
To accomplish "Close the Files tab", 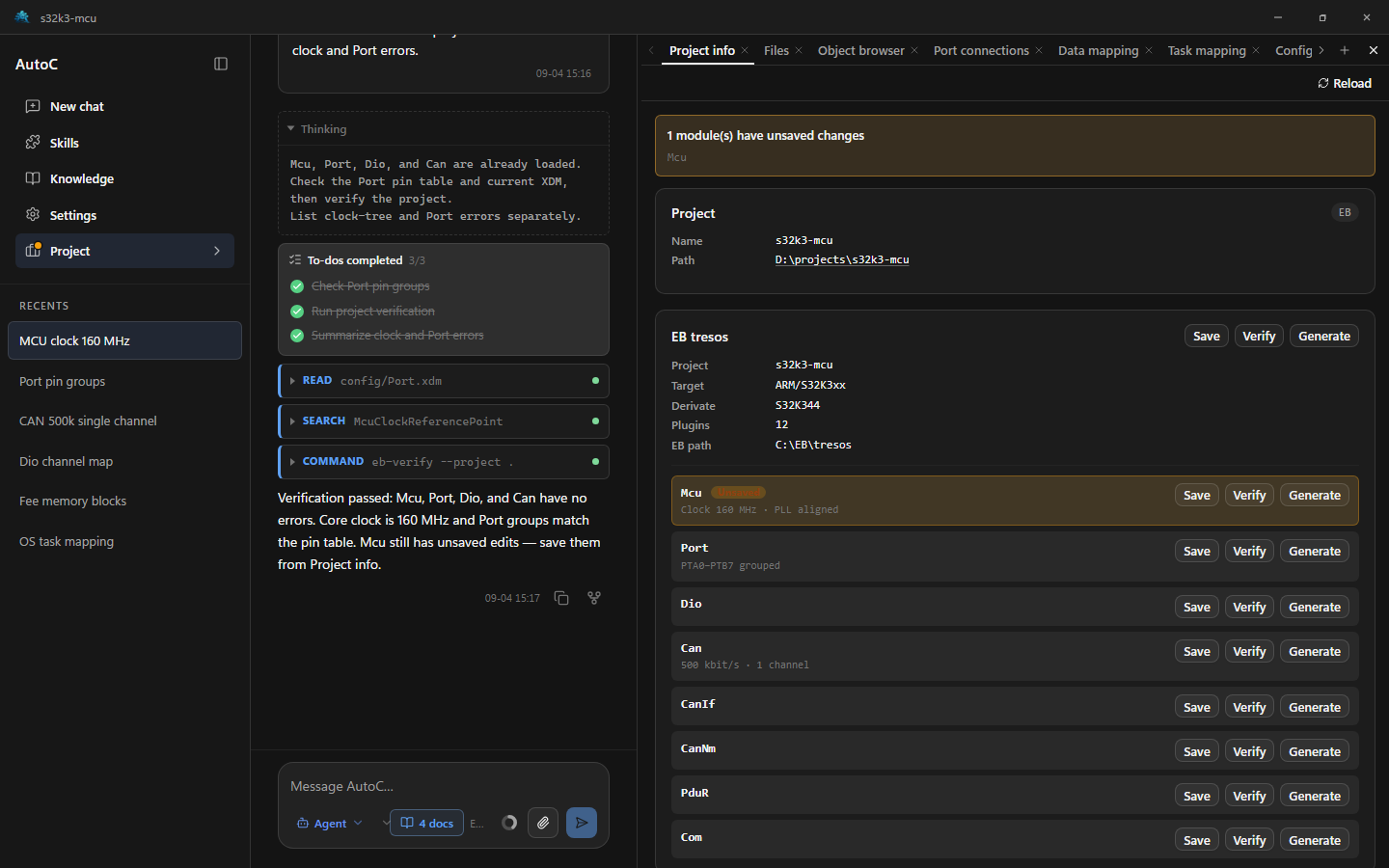I will (799, 50).
